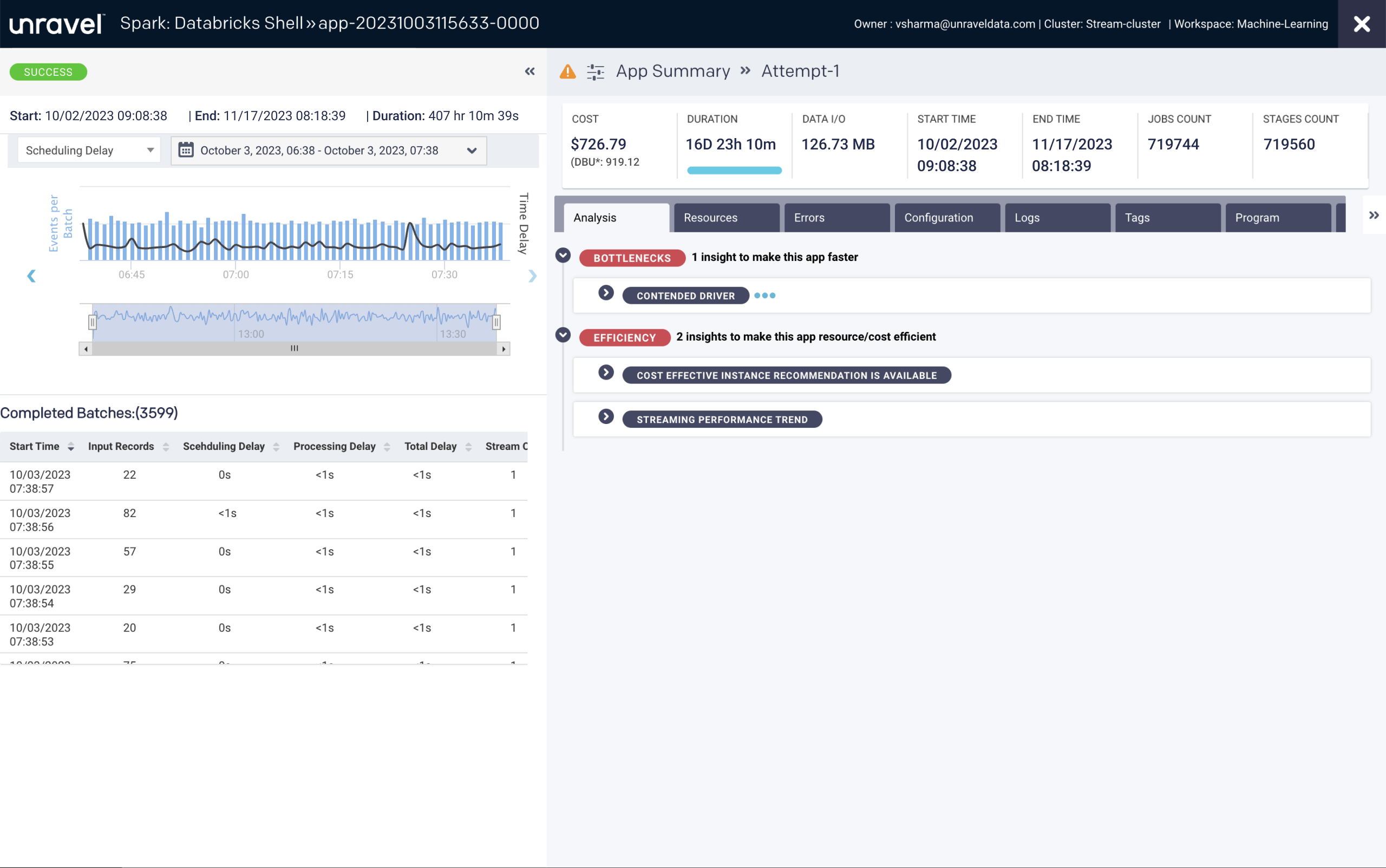Click the App Summary breadcrumb link

(x=672, y=71)
